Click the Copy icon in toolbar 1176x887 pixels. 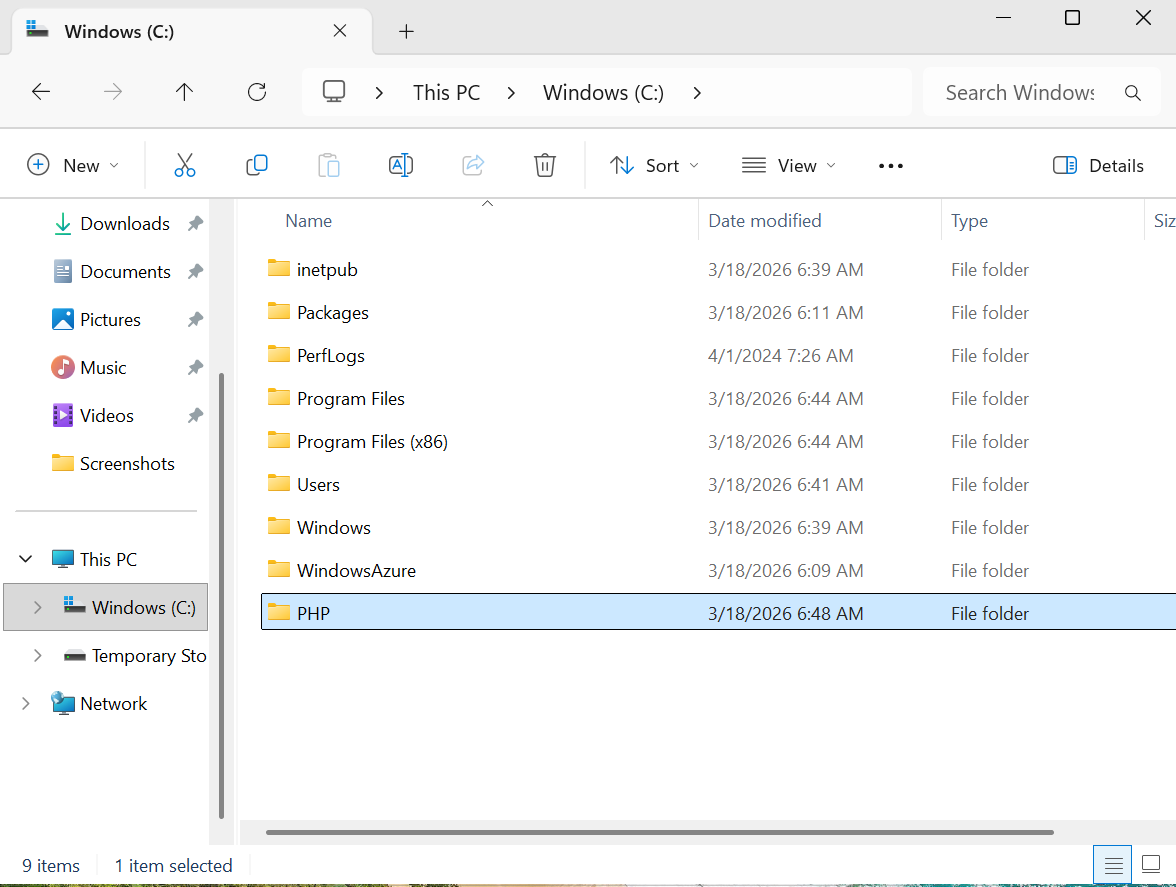coord(256,165)
